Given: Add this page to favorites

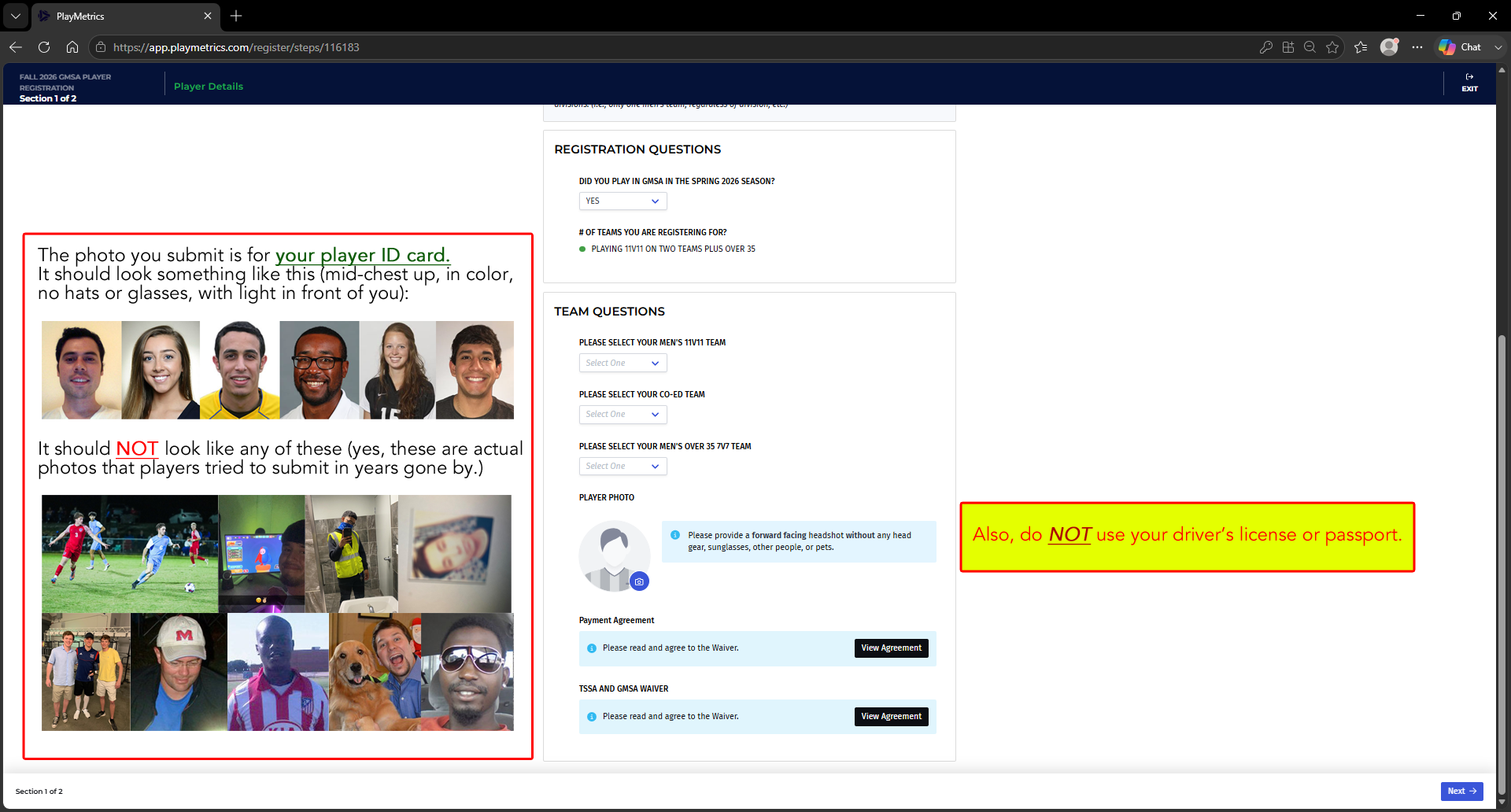Looking at the screenshot, I should pos(1332,47).
